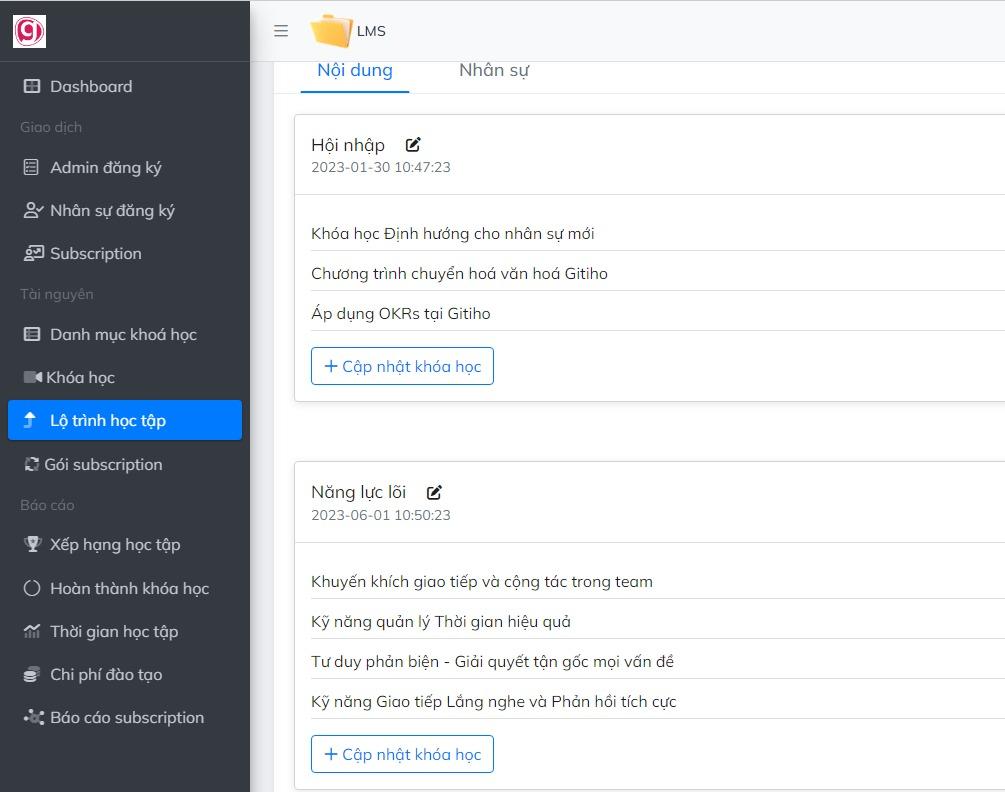Click Cập nhật khóa học under Hội nhập
This screenshot has width=1005, height=792.
[402, 366]
